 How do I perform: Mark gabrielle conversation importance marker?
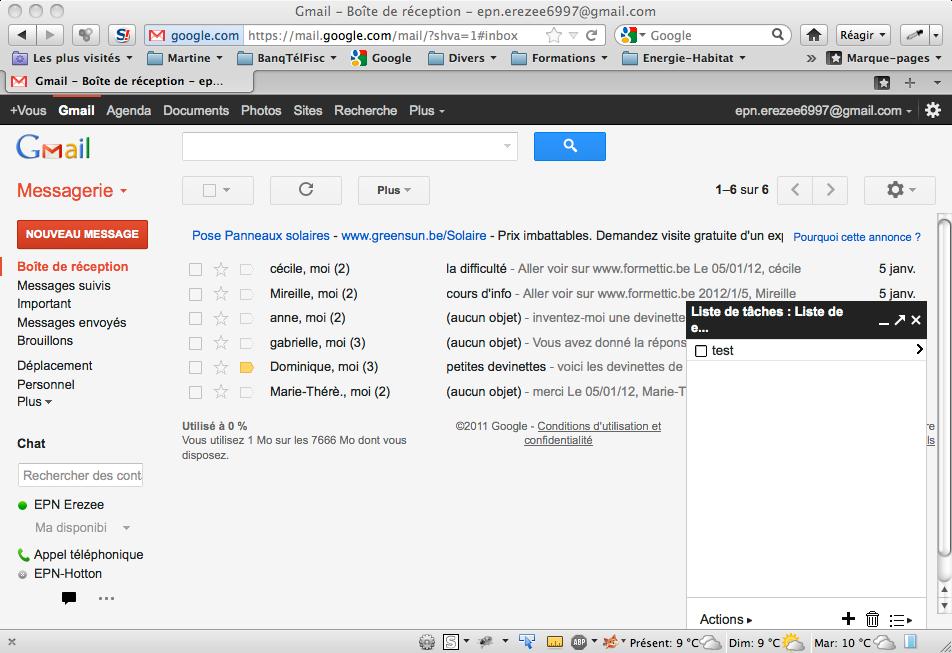246,343
